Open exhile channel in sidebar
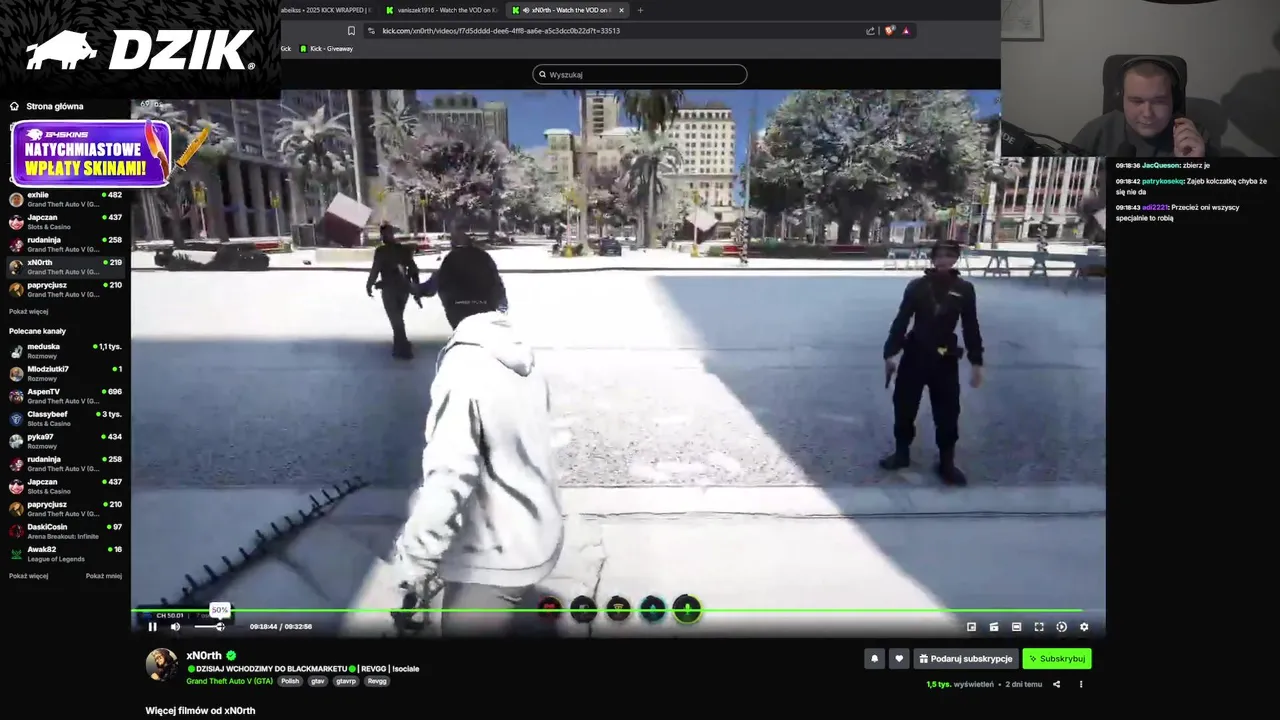Viewport: 1280px width, 720px height. click(65, 199)
